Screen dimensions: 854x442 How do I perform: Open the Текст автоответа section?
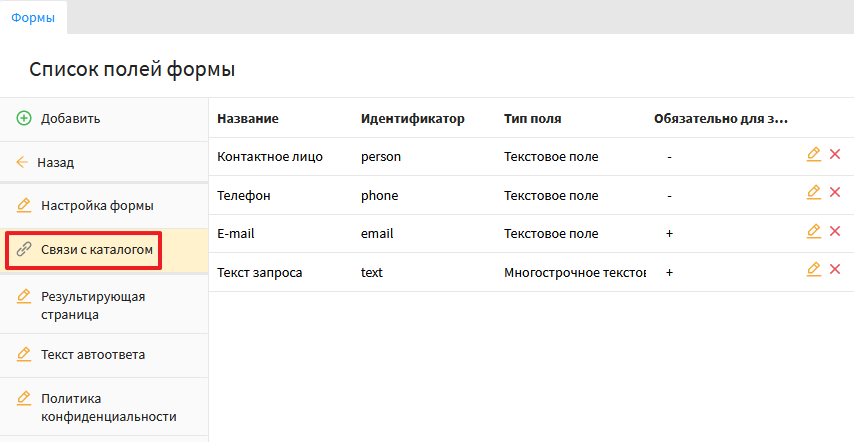(93, 354)
